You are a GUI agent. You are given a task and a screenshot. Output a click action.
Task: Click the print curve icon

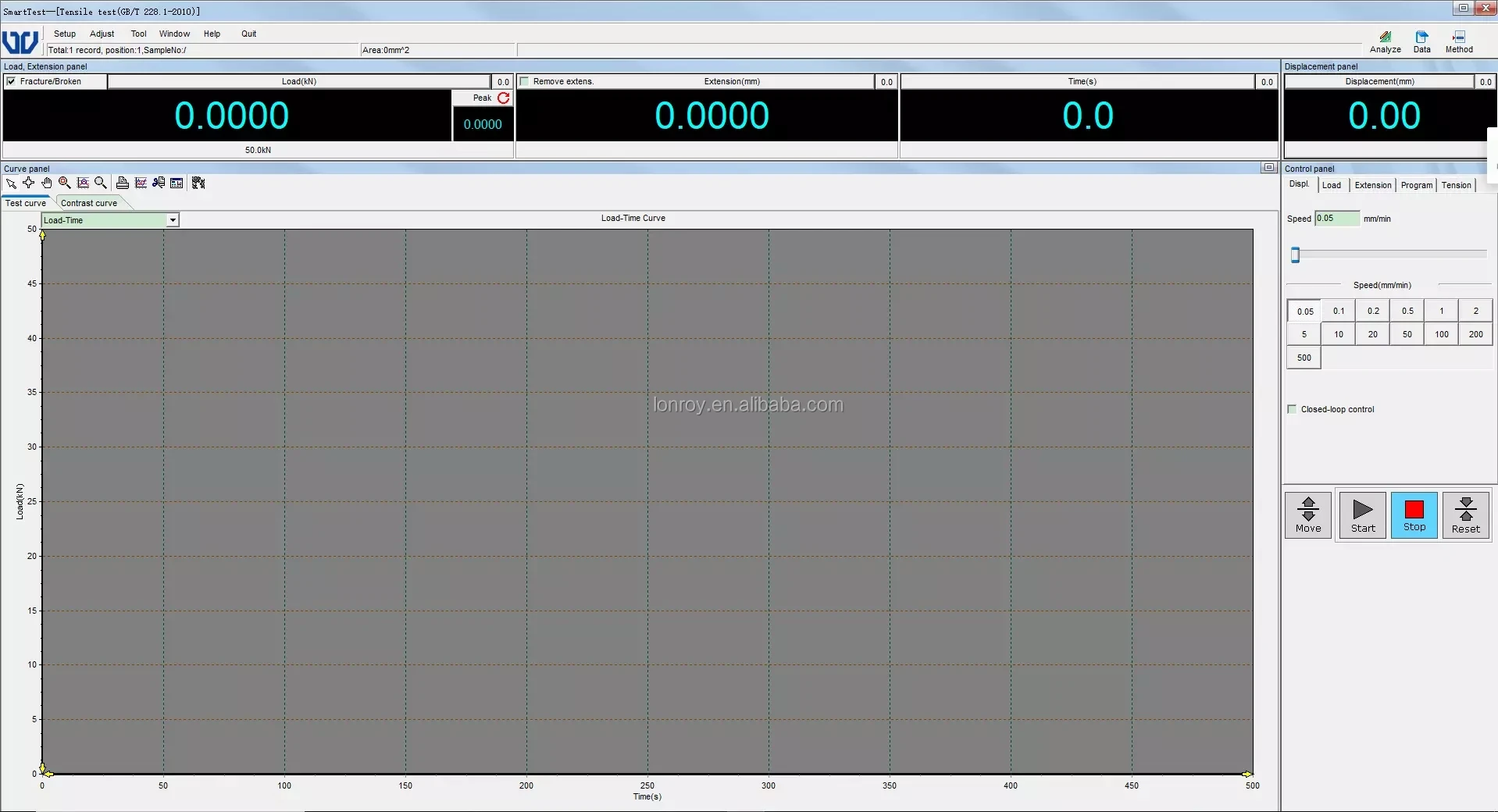(x=123, y=183)
